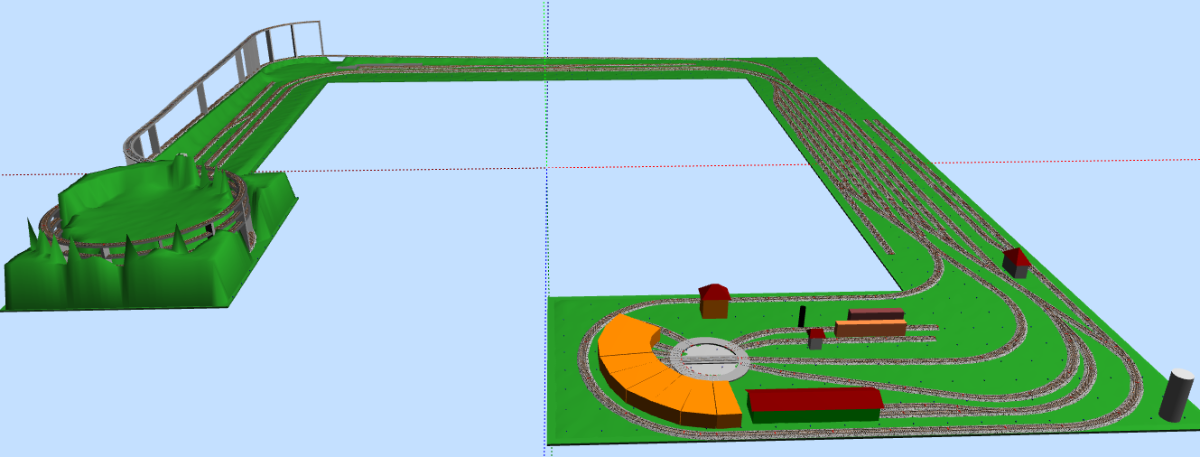The width and height of the screenshot is (1200, 457).
Task: Select the tall red-roofed house above roundhouse
Action: (714, 299)
